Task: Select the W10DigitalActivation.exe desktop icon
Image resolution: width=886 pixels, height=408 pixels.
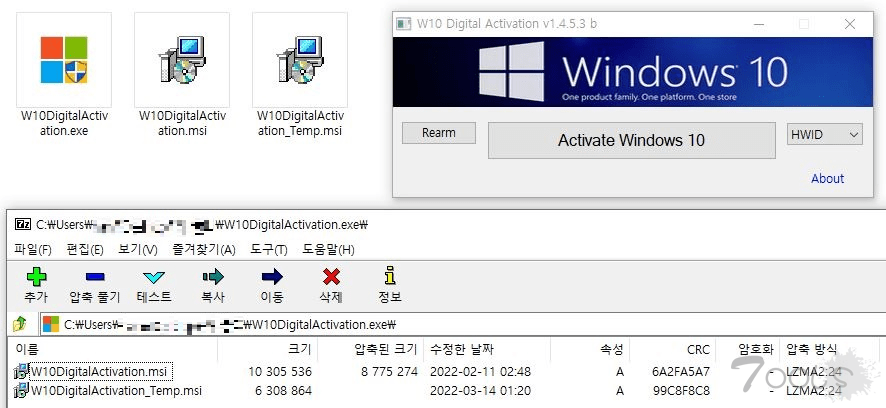Action: [63, 60]
